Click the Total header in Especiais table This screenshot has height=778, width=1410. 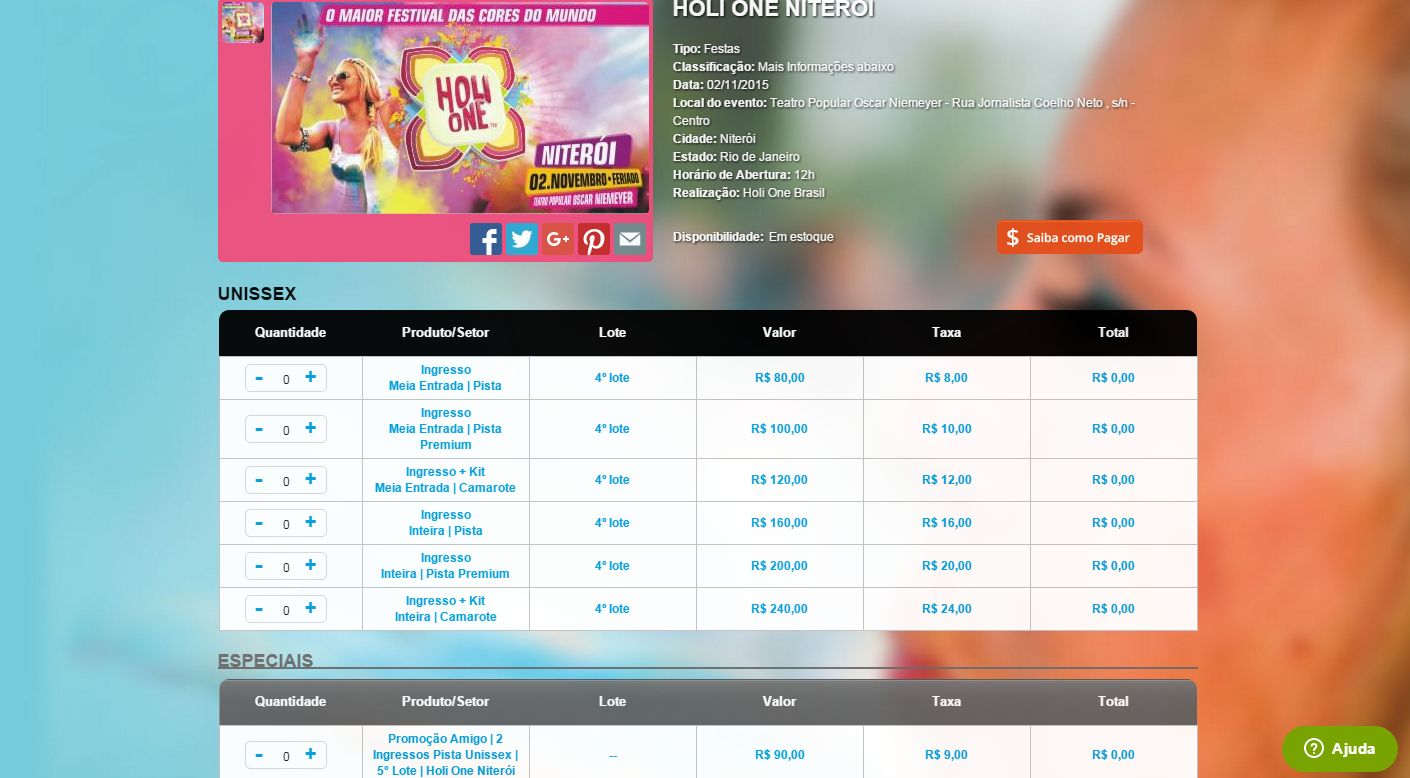click(x=1113, y=701)
